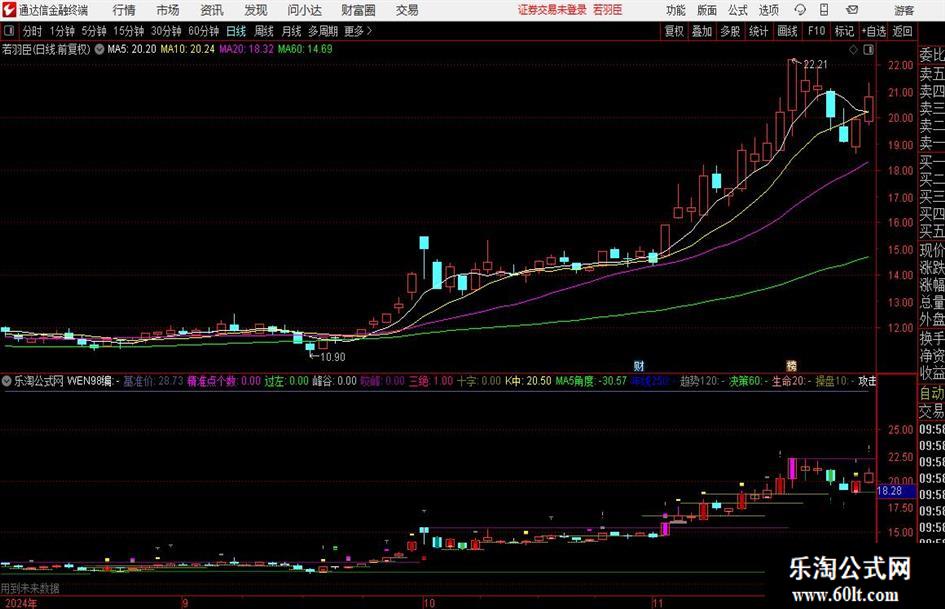Viewport: 945px width, 609px height.
Task: Click the 多股 multi-stock button
Action: click(x=730, y=31)
